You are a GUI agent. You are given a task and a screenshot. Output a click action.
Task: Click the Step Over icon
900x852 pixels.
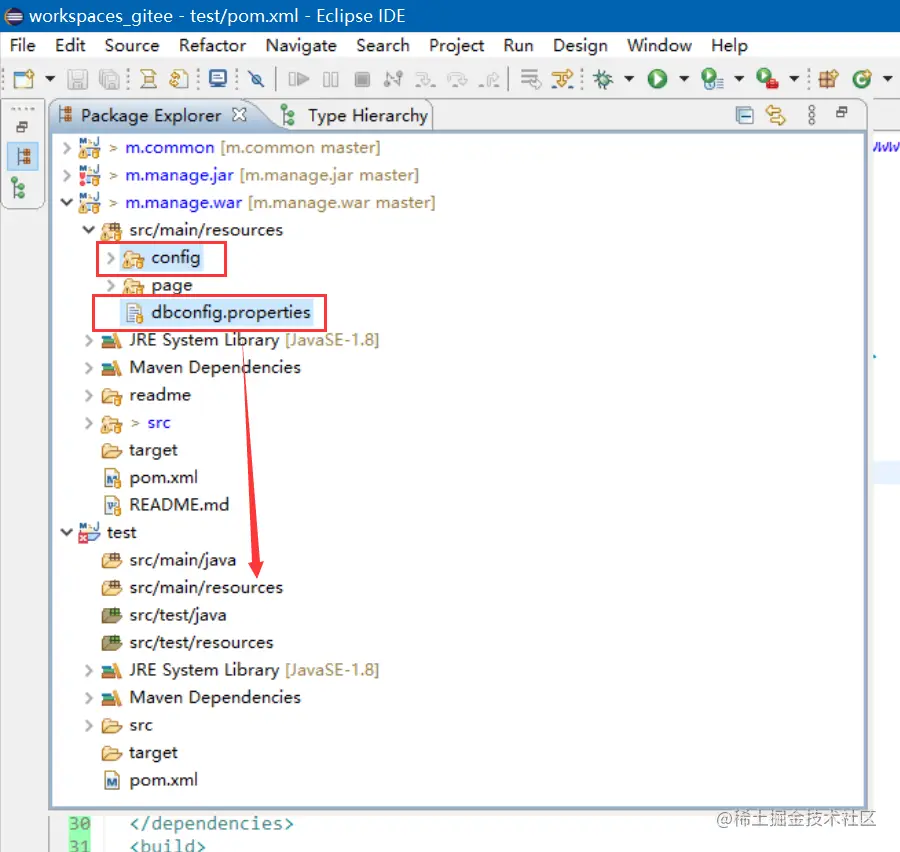457,79
